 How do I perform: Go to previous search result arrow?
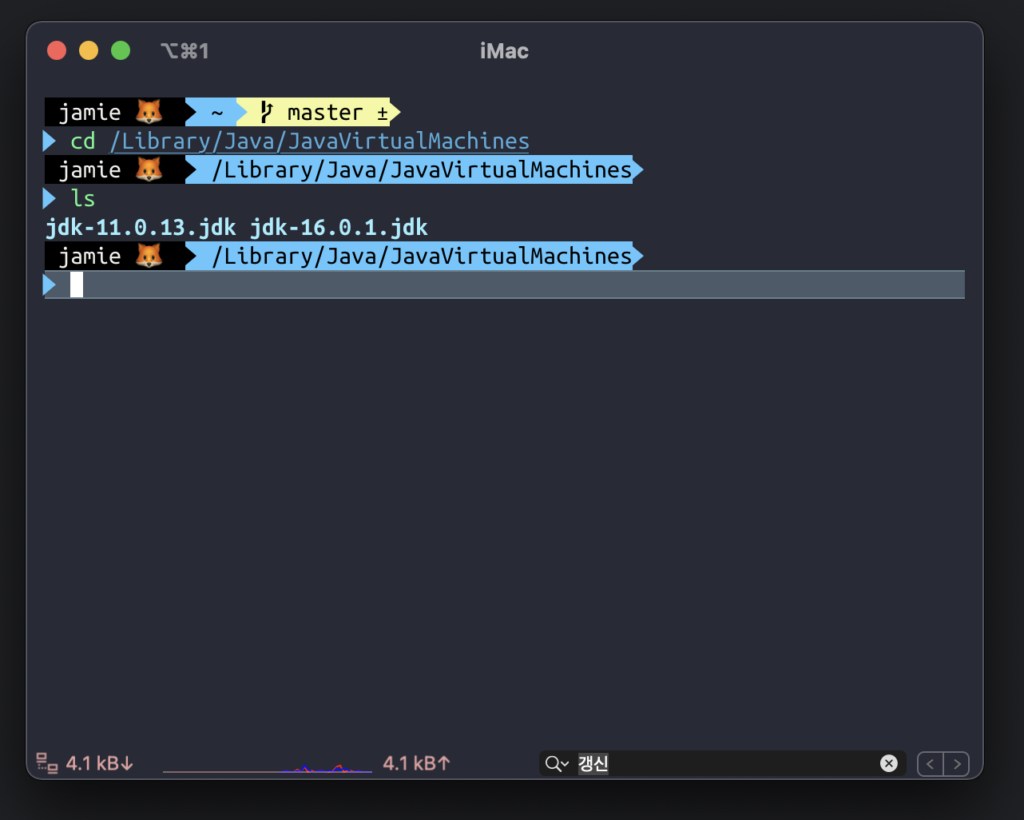(x=930, y=764)
